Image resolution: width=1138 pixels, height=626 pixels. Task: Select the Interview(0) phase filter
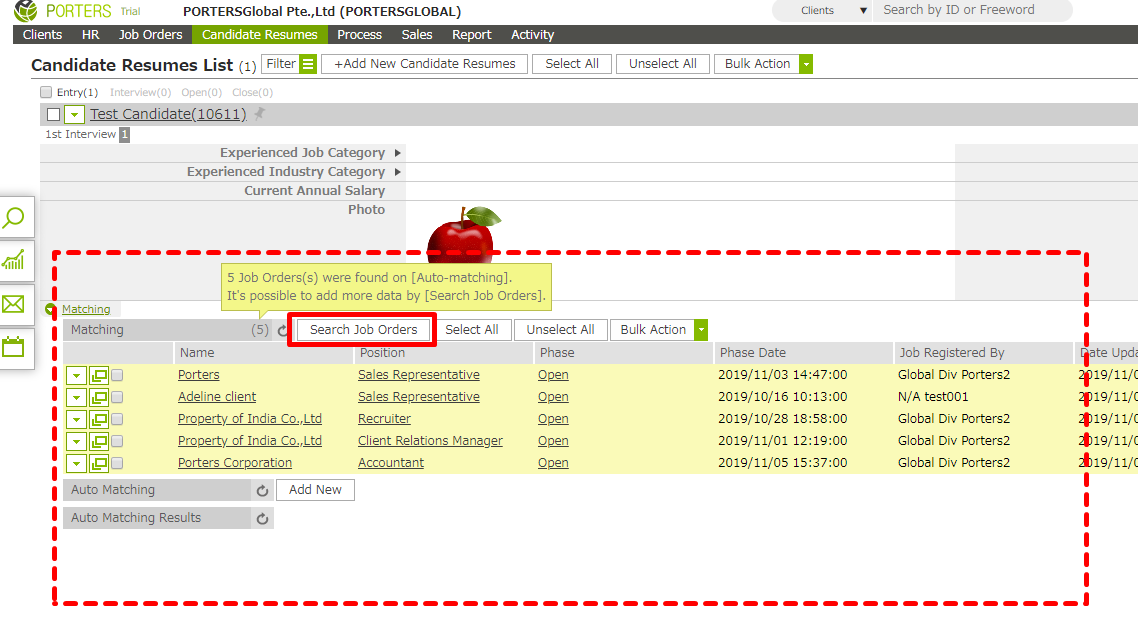pos(140,92)
